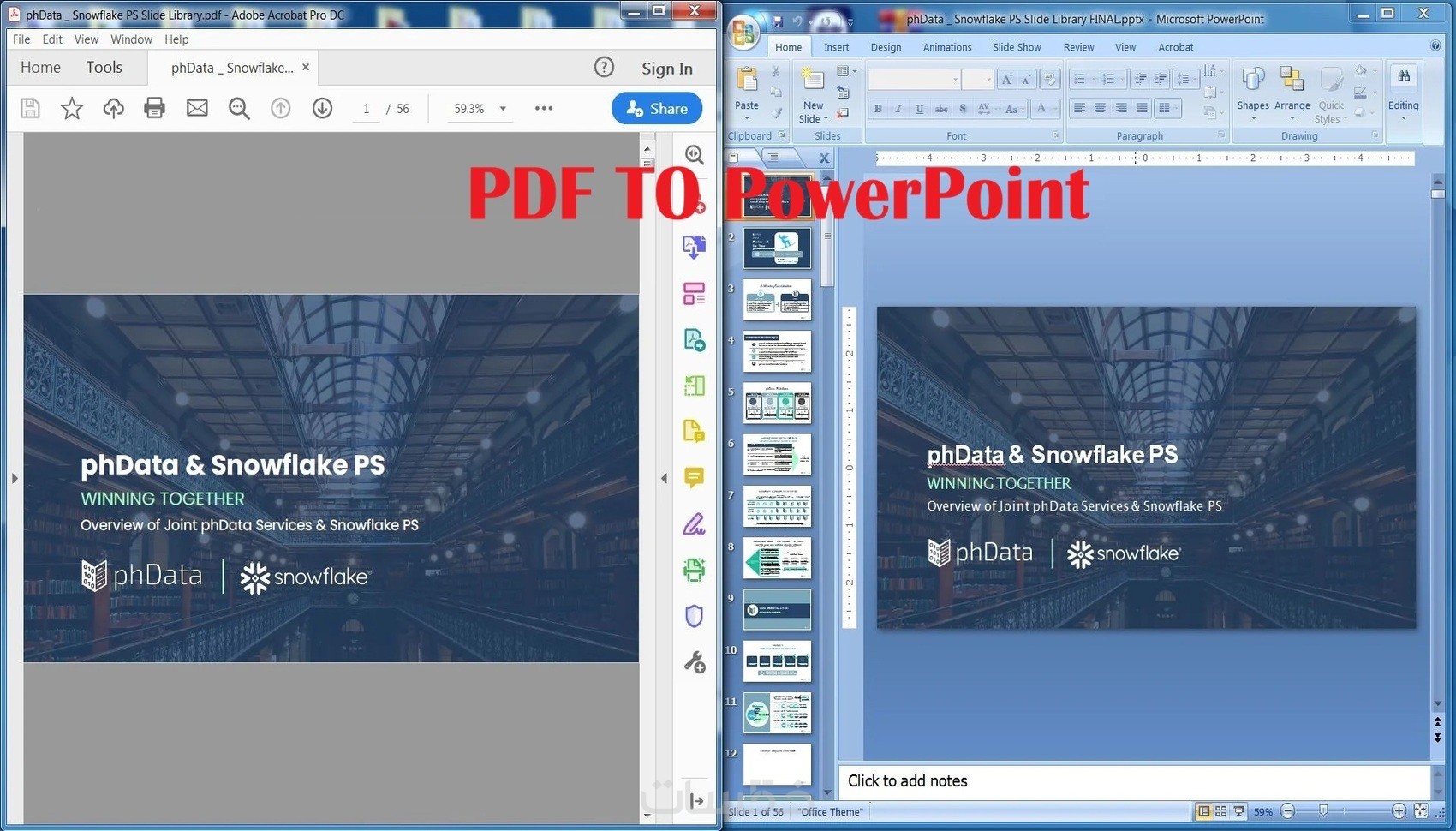Open the Acrobat help question icon
The image size is (1456, 831).
604,68
